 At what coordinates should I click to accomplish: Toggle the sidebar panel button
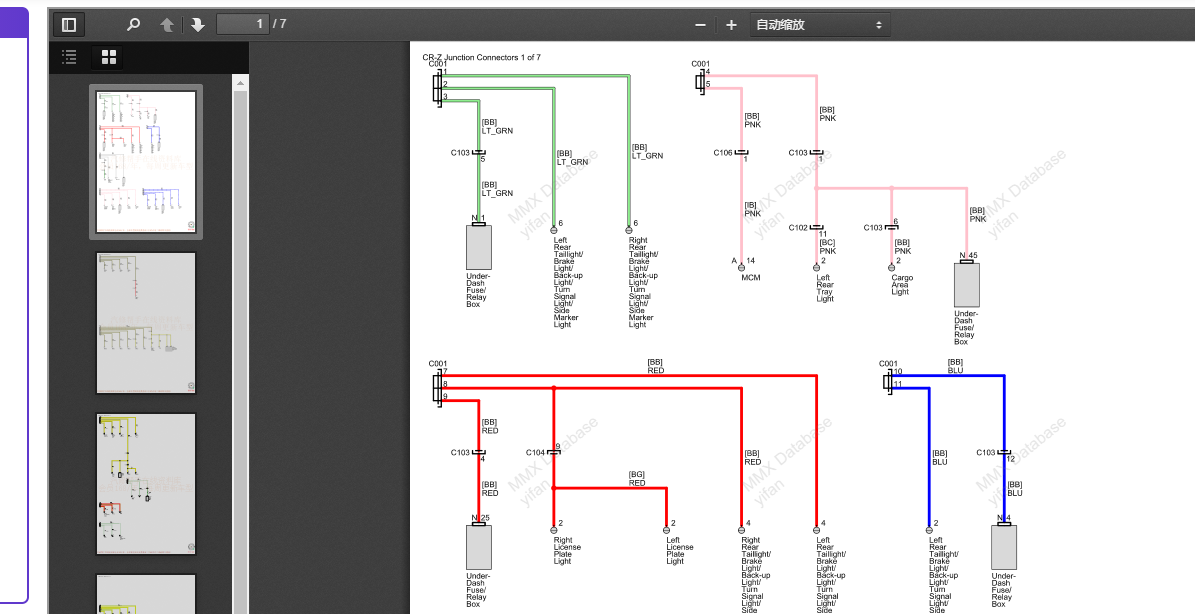[x=69, y=24]
